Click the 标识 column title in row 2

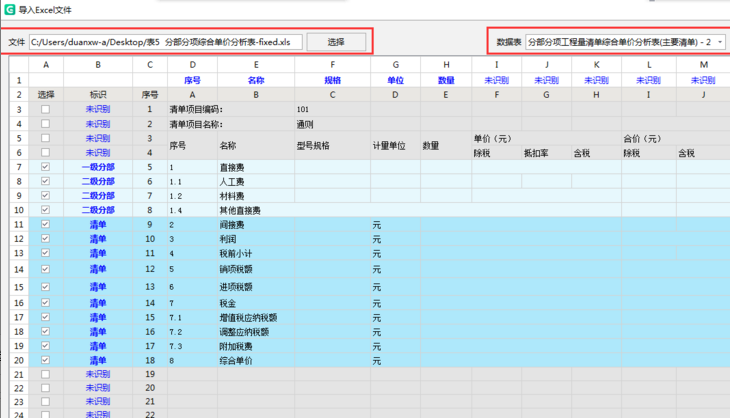tap(98, 94)
